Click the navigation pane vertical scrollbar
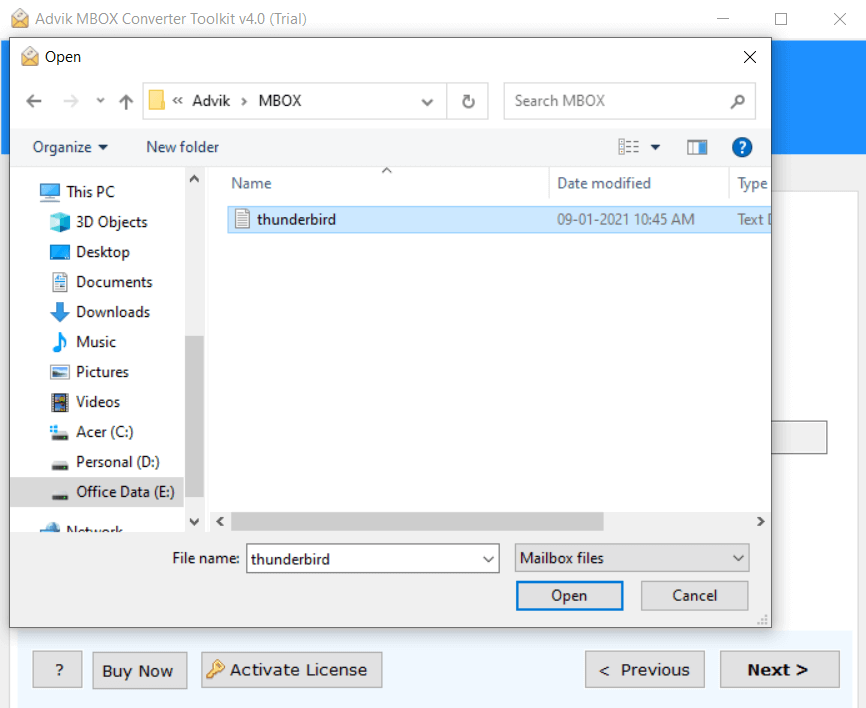866x708 pixels. (x=194, y=418)
